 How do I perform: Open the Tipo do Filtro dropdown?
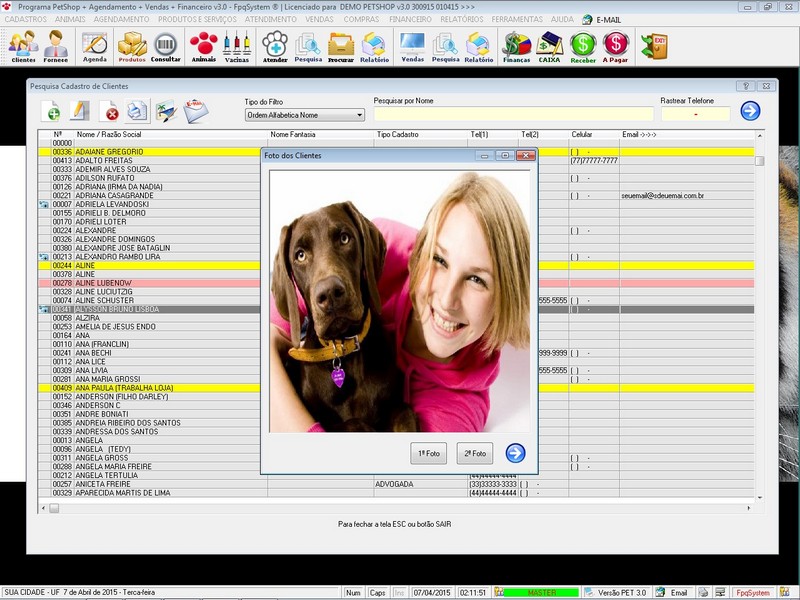[305, 115]
